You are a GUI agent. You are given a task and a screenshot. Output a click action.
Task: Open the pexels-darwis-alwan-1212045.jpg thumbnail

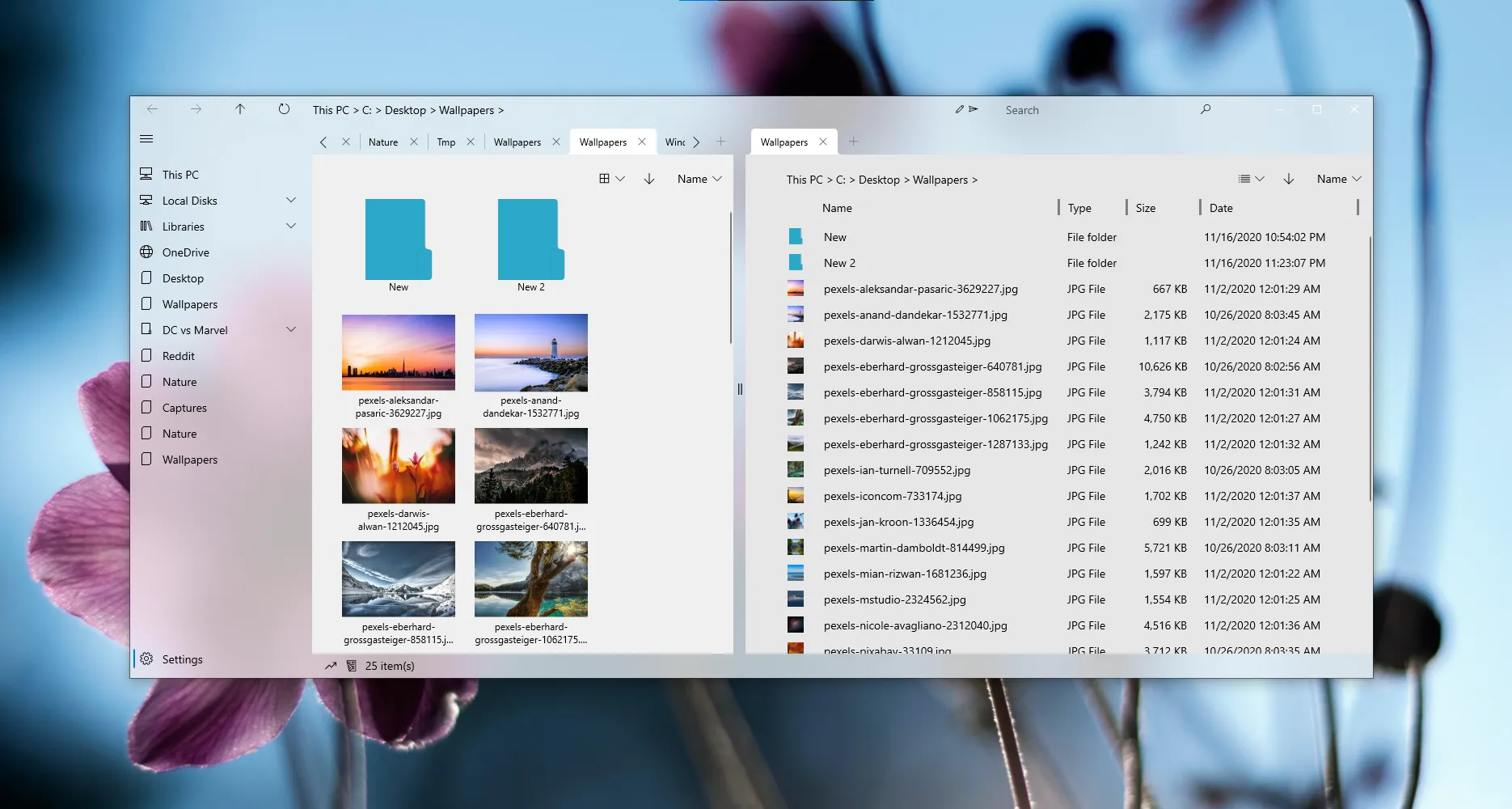398,465
